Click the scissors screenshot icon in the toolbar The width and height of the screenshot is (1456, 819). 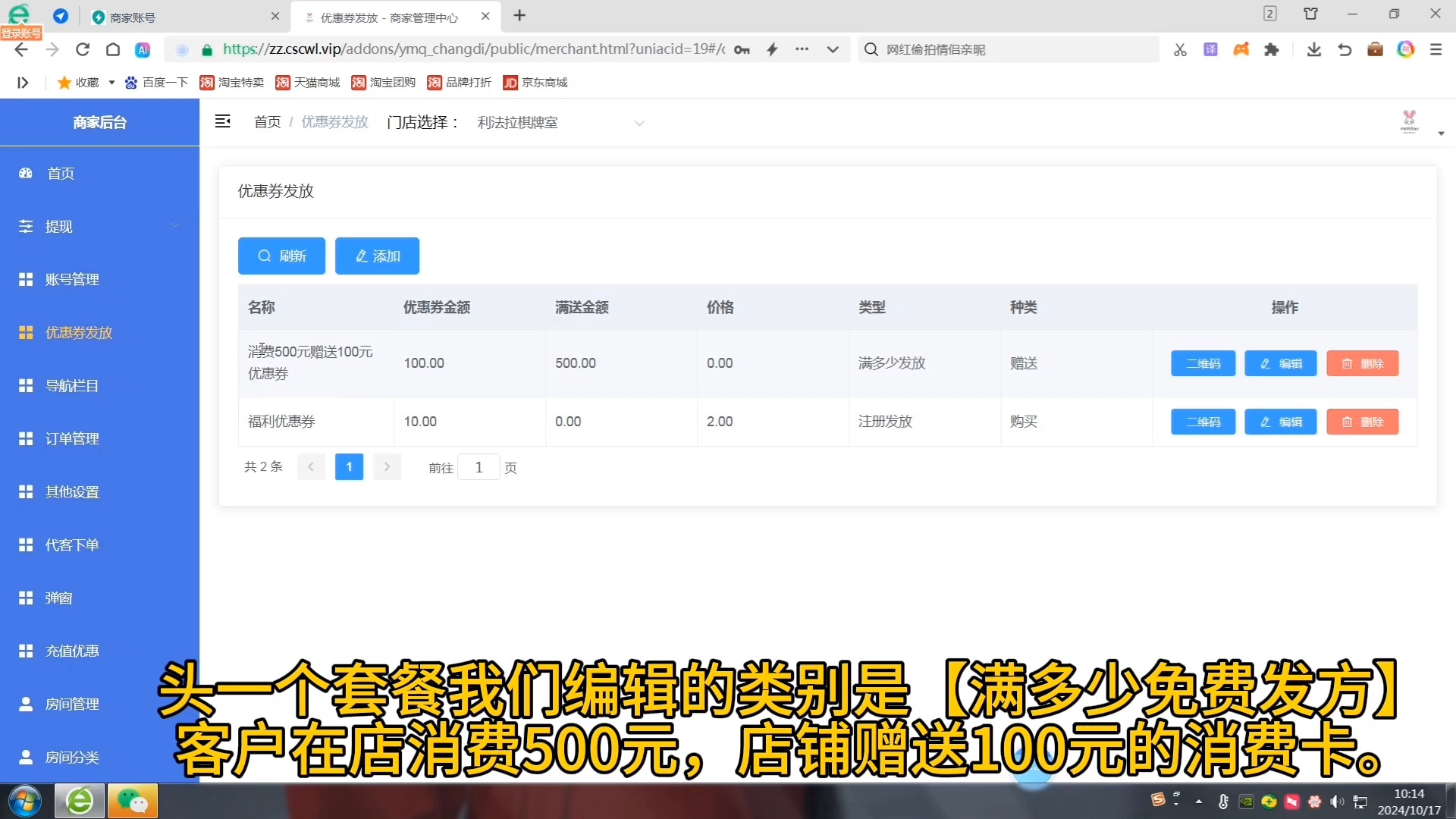tap(1179, 49)
